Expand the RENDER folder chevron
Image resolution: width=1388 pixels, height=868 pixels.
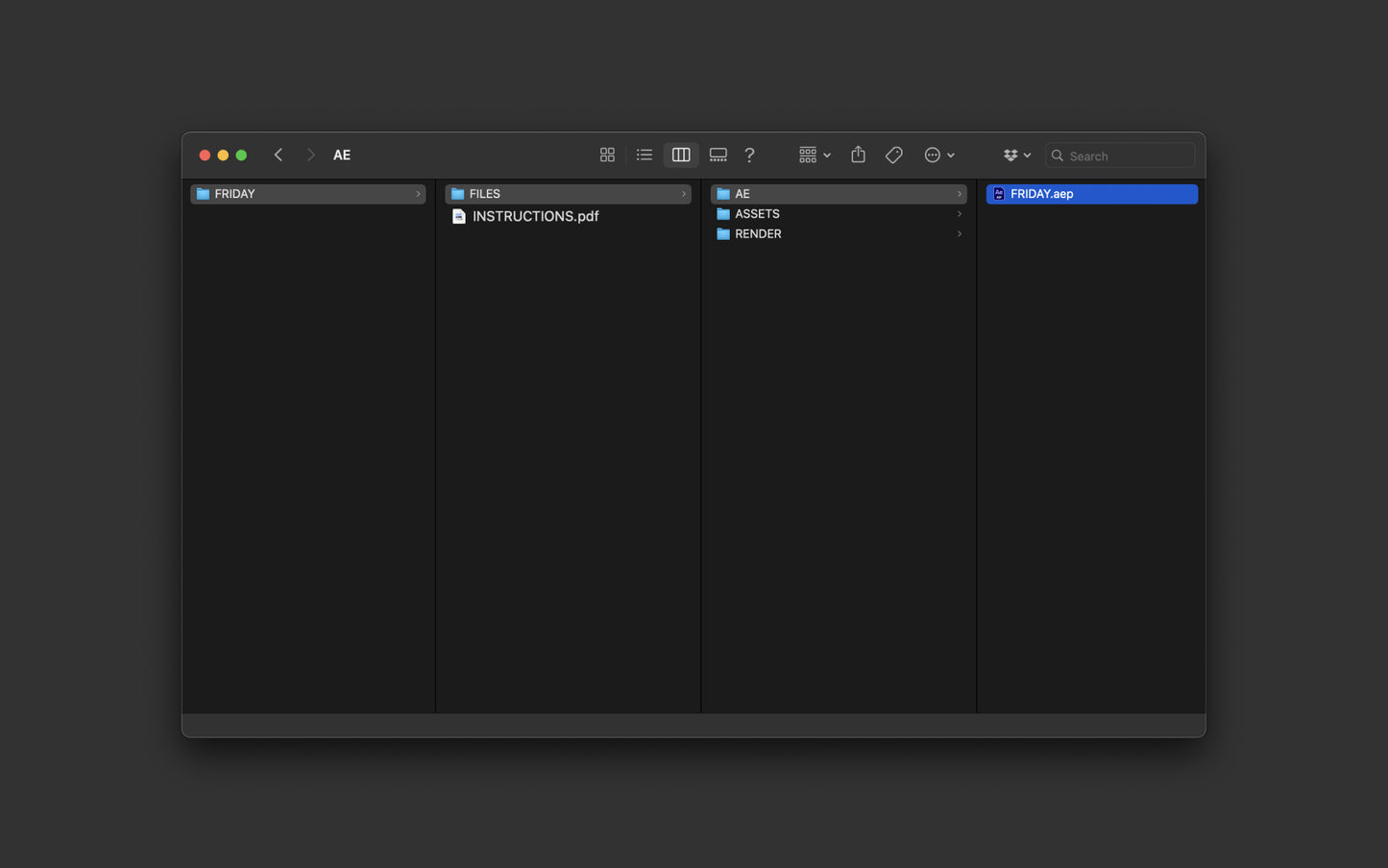click(x=960, y=234)
